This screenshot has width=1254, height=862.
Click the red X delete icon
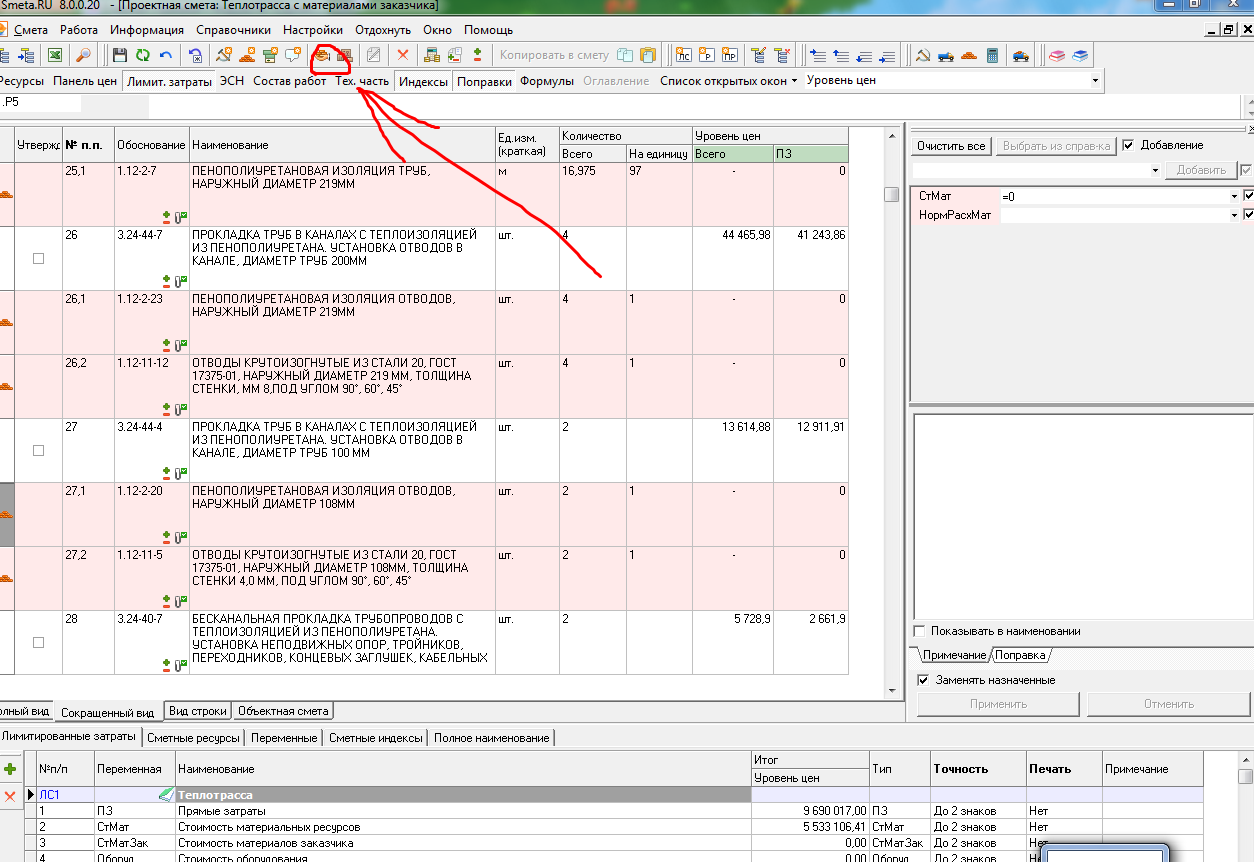point(403,55)
